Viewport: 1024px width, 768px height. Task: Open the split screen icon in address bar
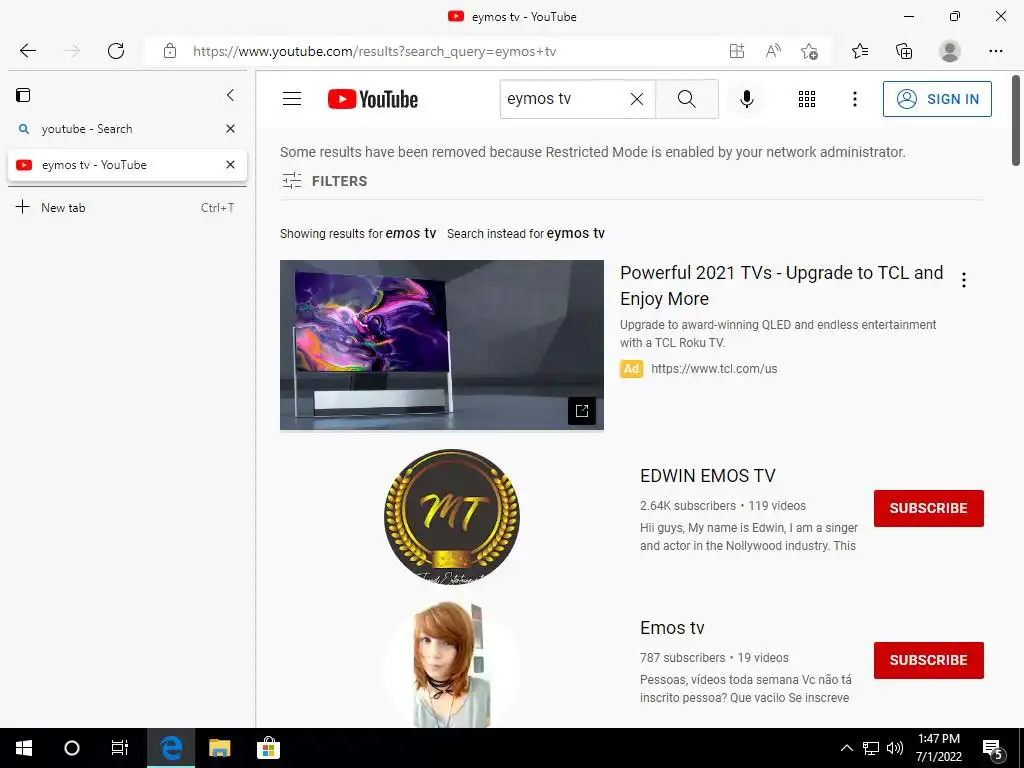(x=737, y=51)
